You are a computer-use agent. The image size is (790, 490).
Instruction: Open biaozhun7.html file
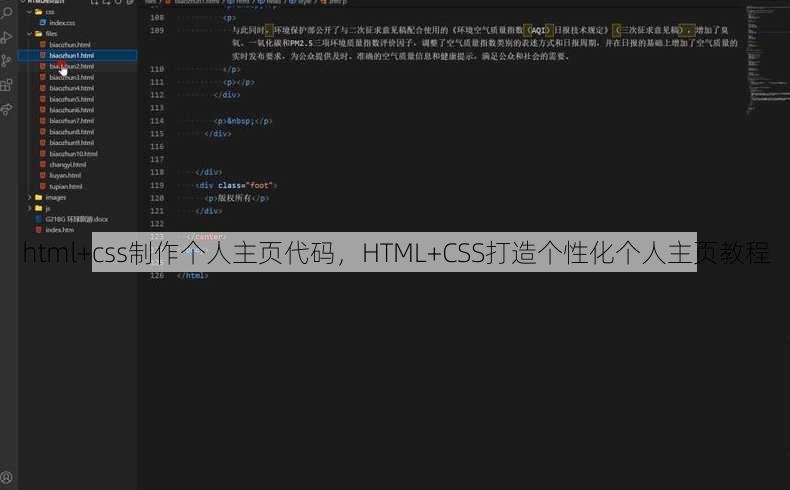(72, 121)
